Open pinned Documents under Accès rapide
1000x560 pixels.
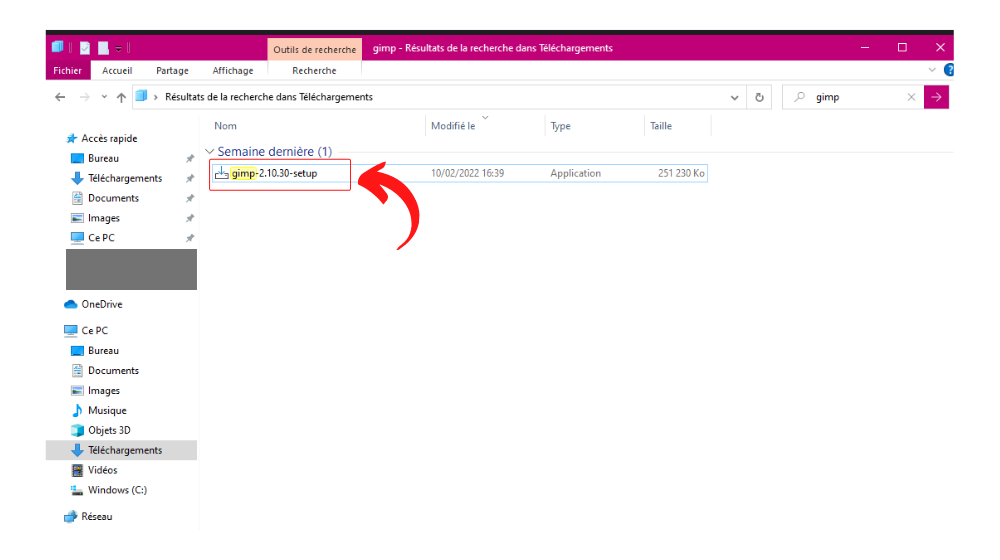pyautogui.click(x=114, y=198)
